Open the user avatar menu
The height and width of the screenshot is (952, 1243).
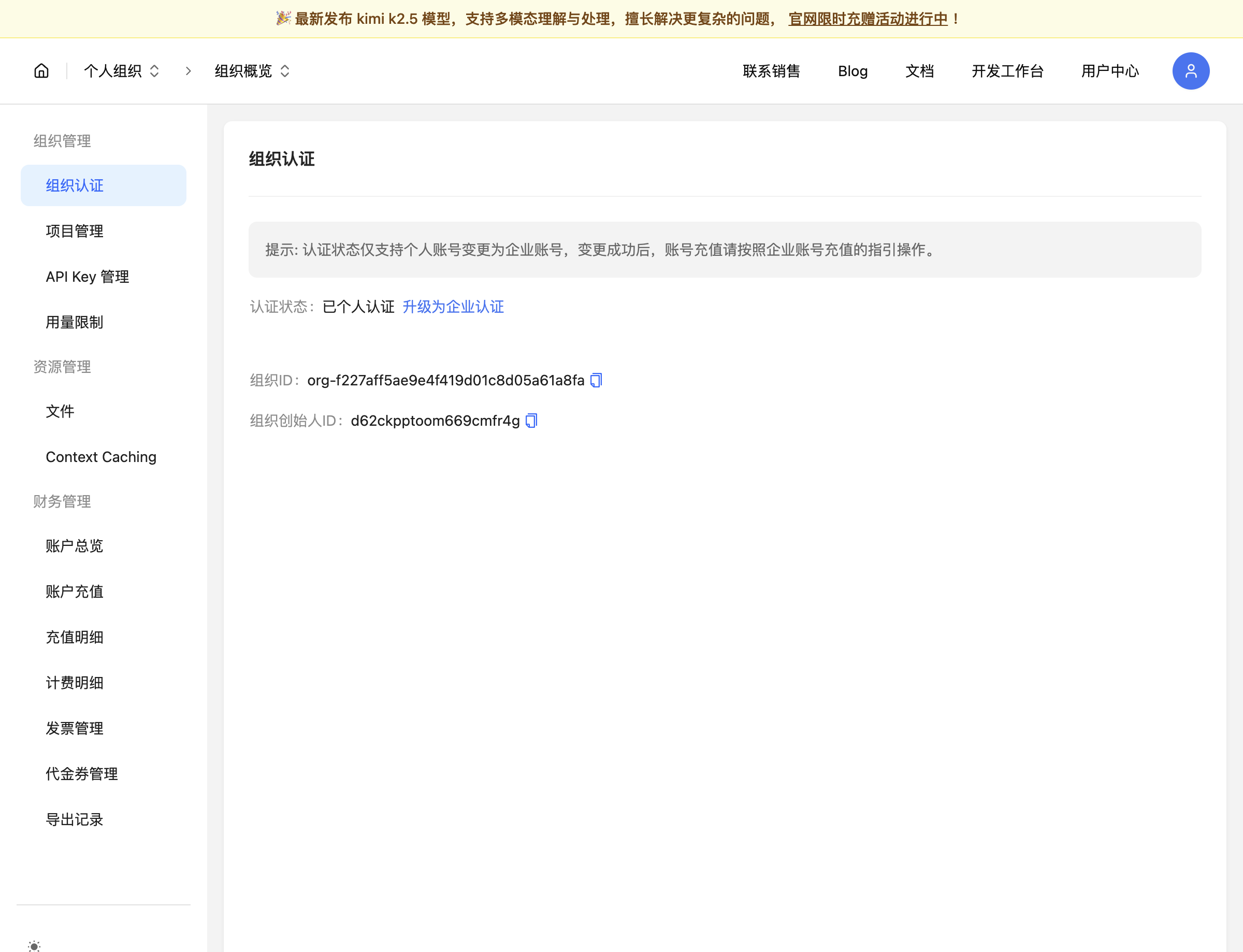pyautogui.click(x=1190, y=71)
